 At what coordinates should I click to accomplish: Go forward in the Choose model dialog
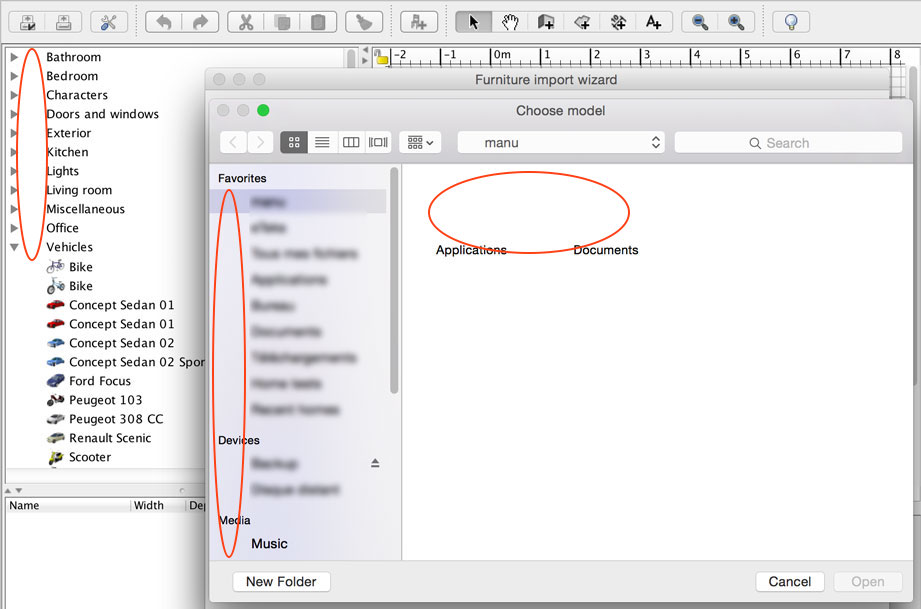pyautogui.click(x=260, y=142)
